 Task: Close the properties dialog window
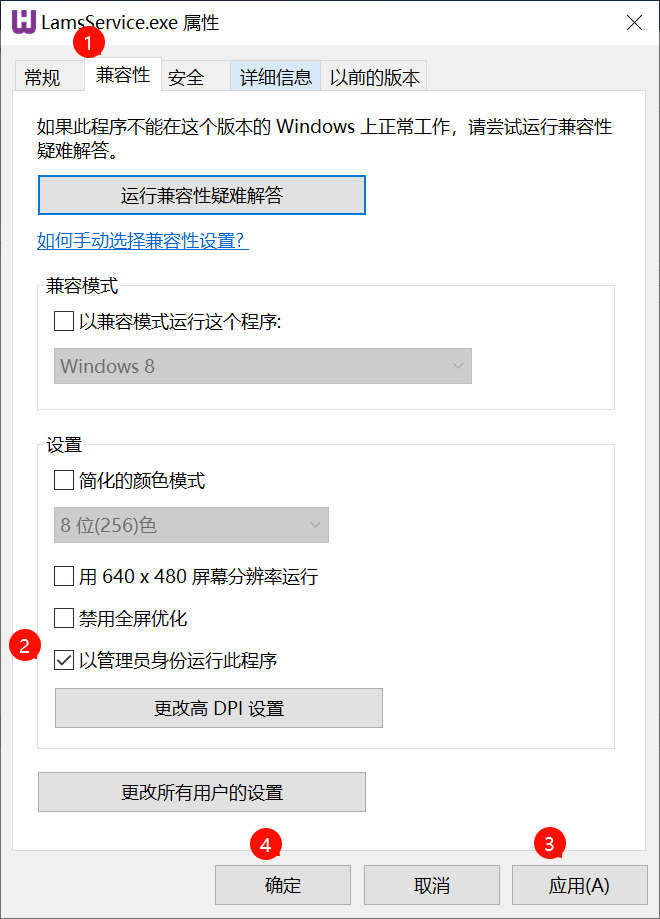pos(634,23)
